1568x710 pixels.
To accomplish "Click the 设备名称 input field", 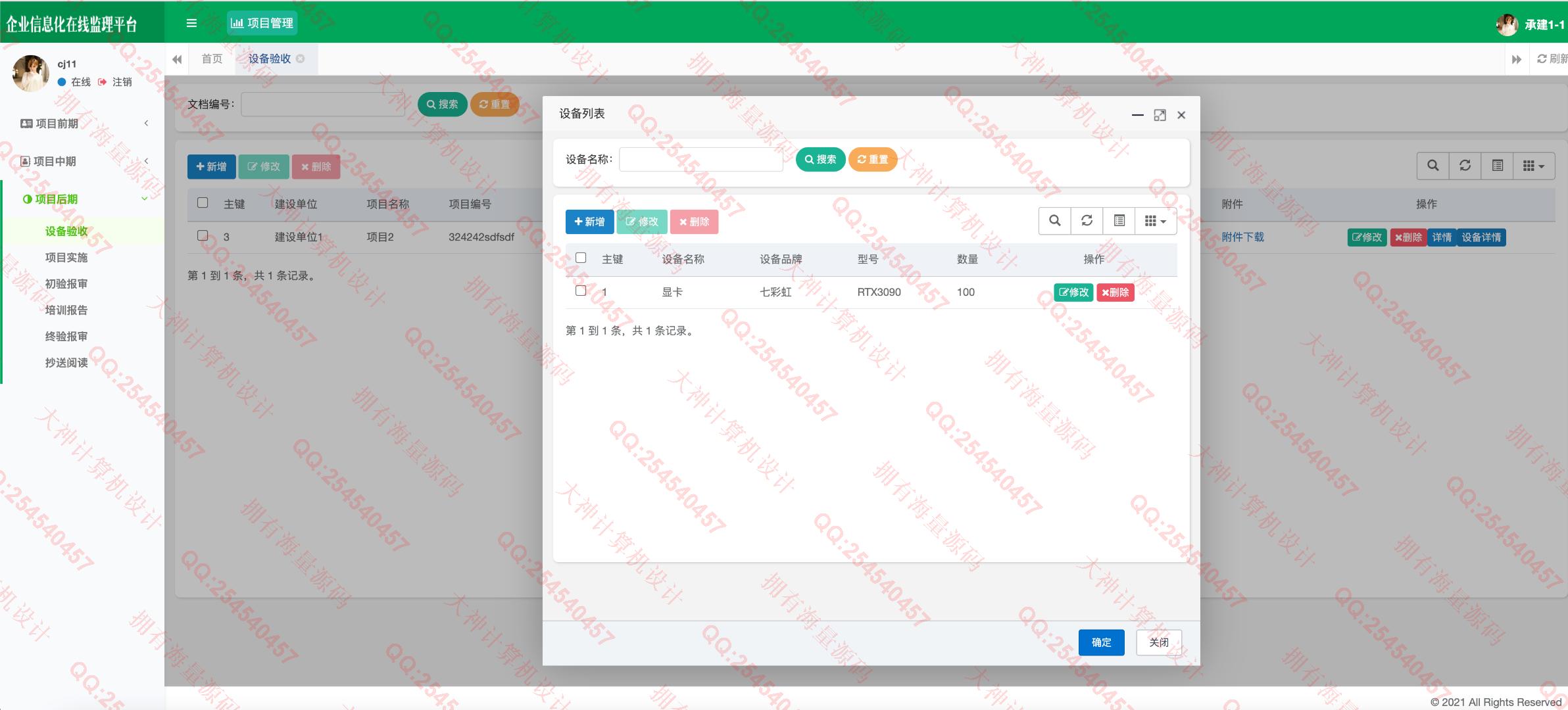I will (x=701, y=159).
